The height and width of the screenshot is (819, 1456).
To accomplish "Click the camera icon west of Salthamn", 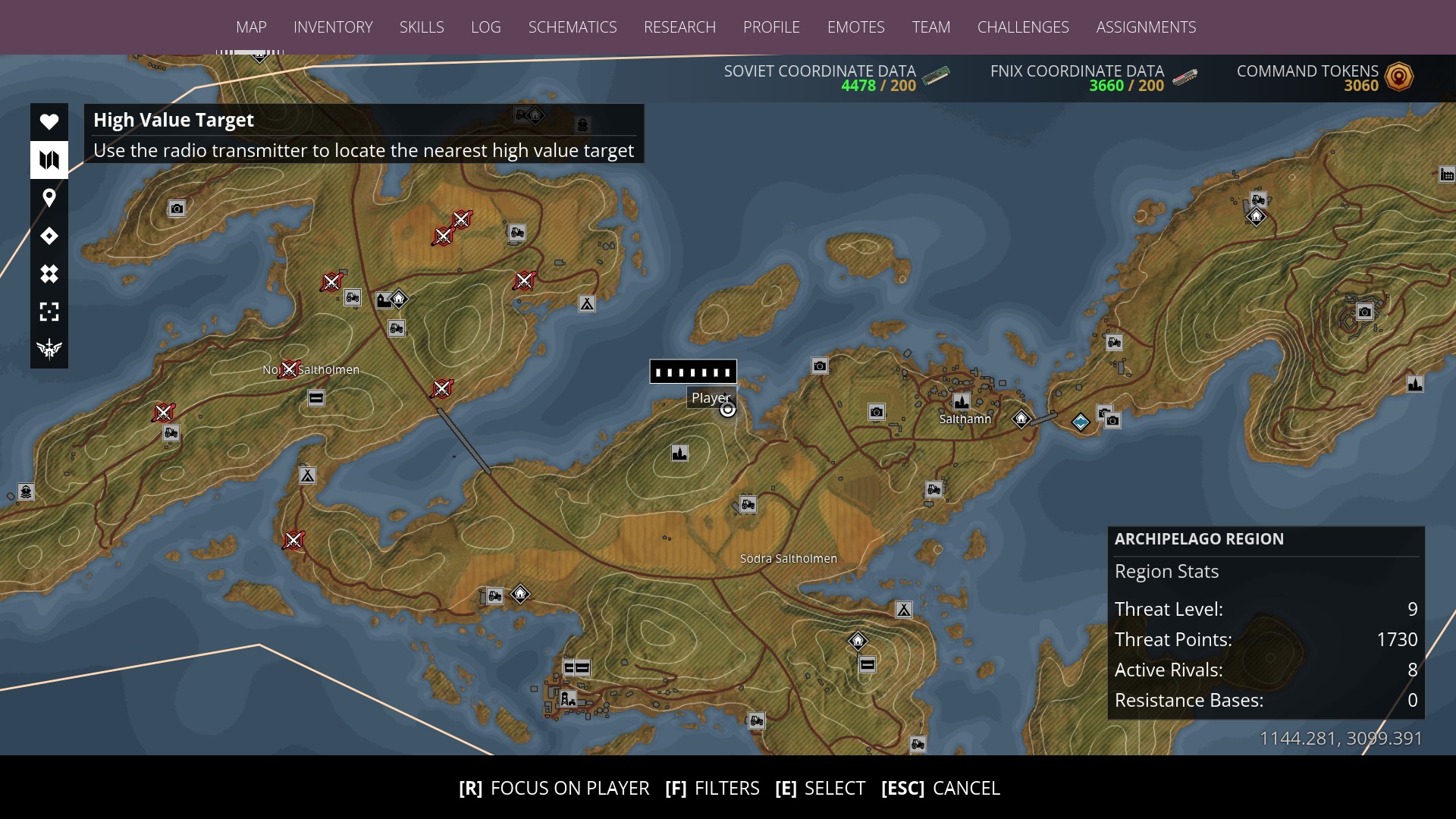I will (x=877, y=412).
